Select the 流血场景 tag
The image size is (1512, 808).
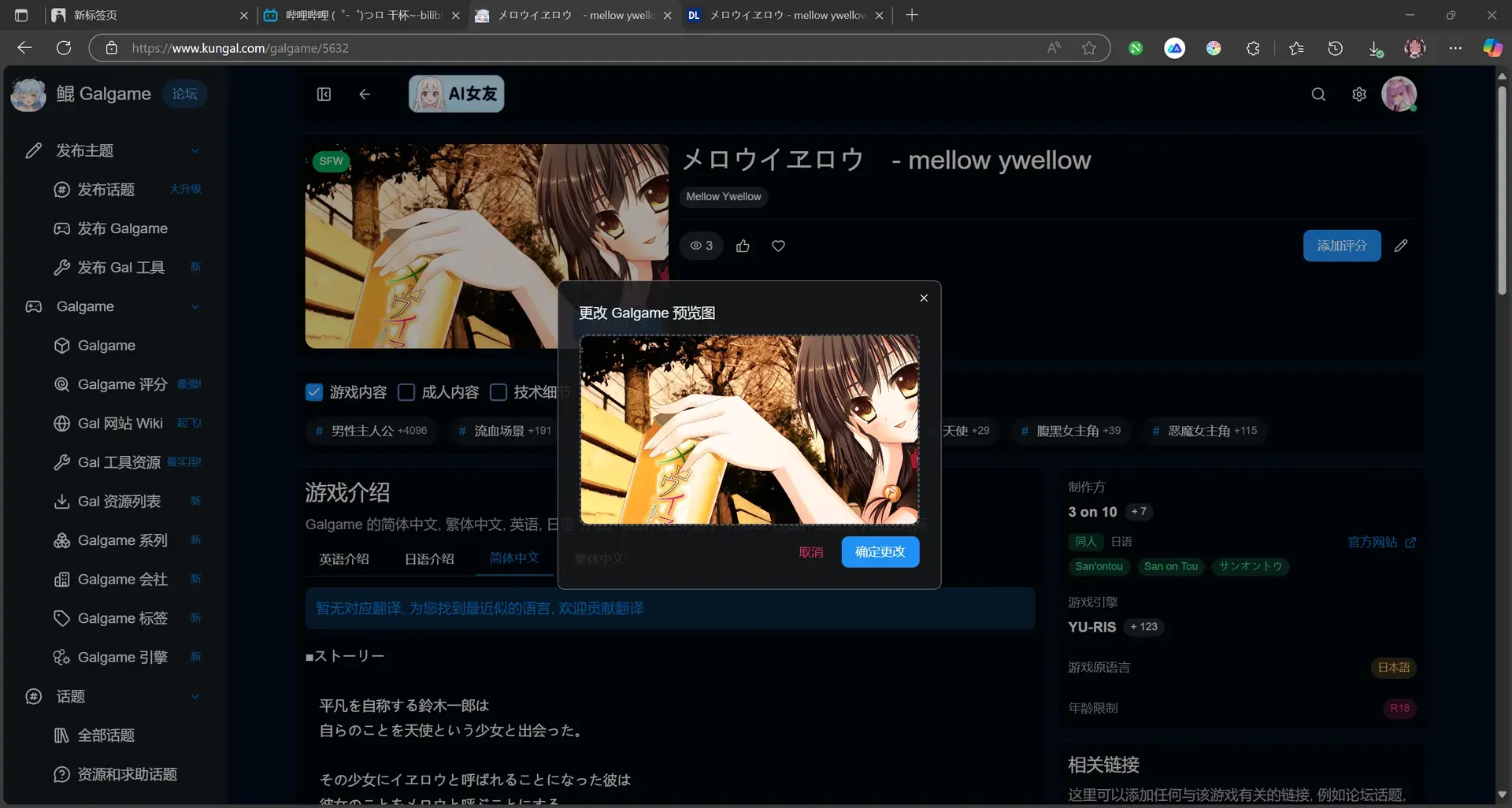(x=505, y=431)
